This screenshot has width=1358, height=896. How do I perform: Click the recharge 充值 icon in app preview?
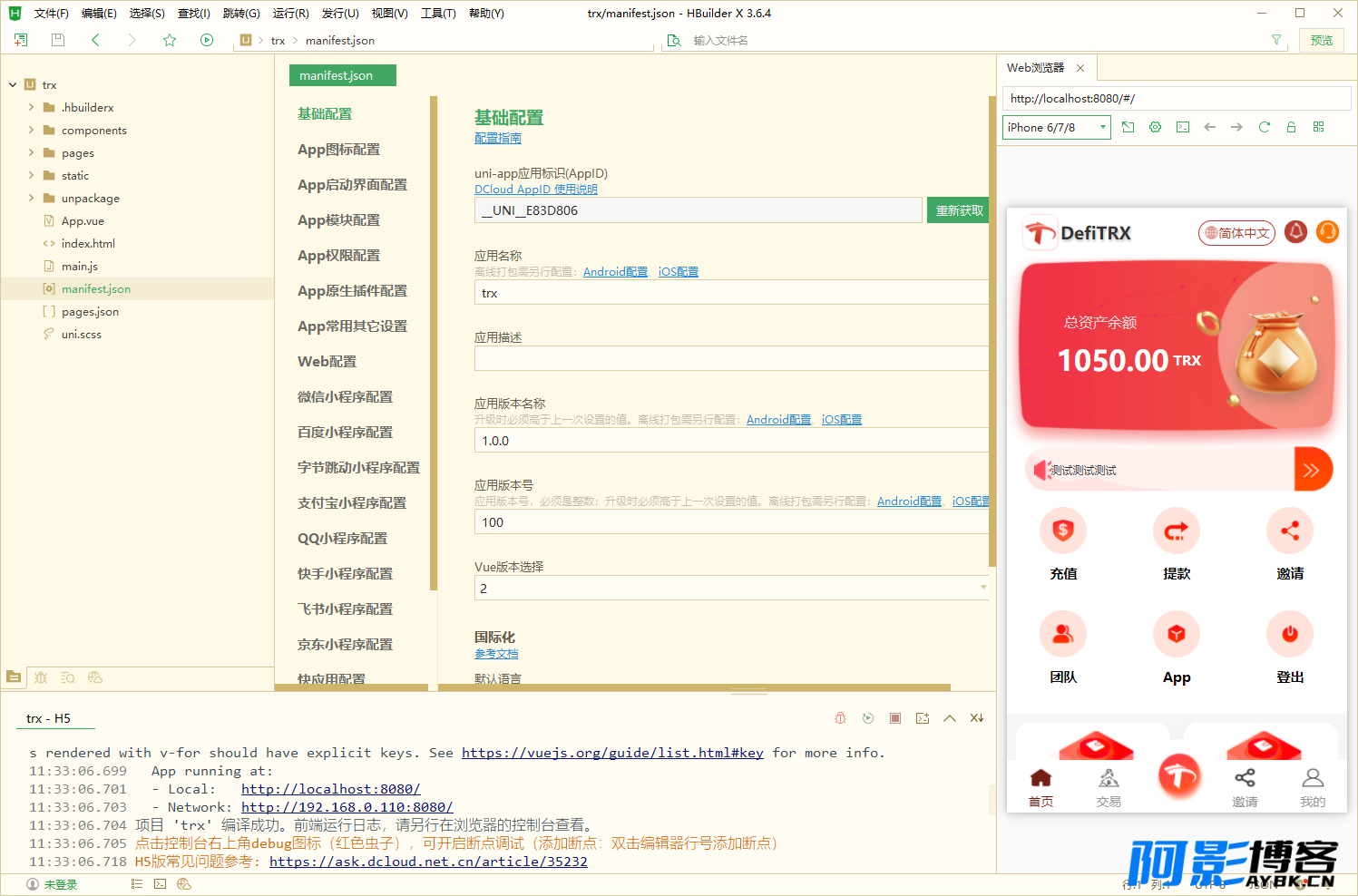pyautogui.click(x=1063, y=531)
